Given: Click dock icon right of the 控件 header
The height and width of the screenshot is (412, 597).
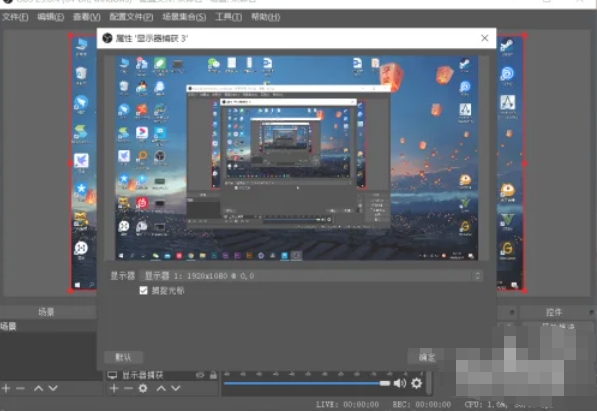Looking at the screenshot, I should pos(591,312).
